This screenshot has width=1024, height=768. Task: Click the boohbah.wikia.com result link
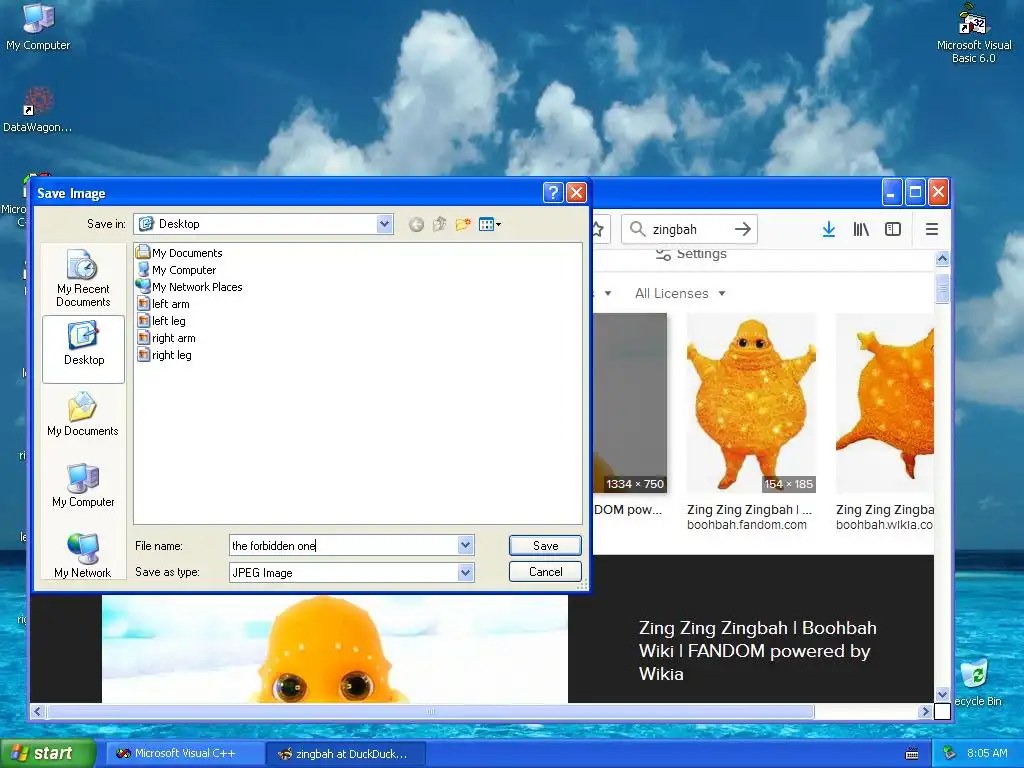pos(884,524)
